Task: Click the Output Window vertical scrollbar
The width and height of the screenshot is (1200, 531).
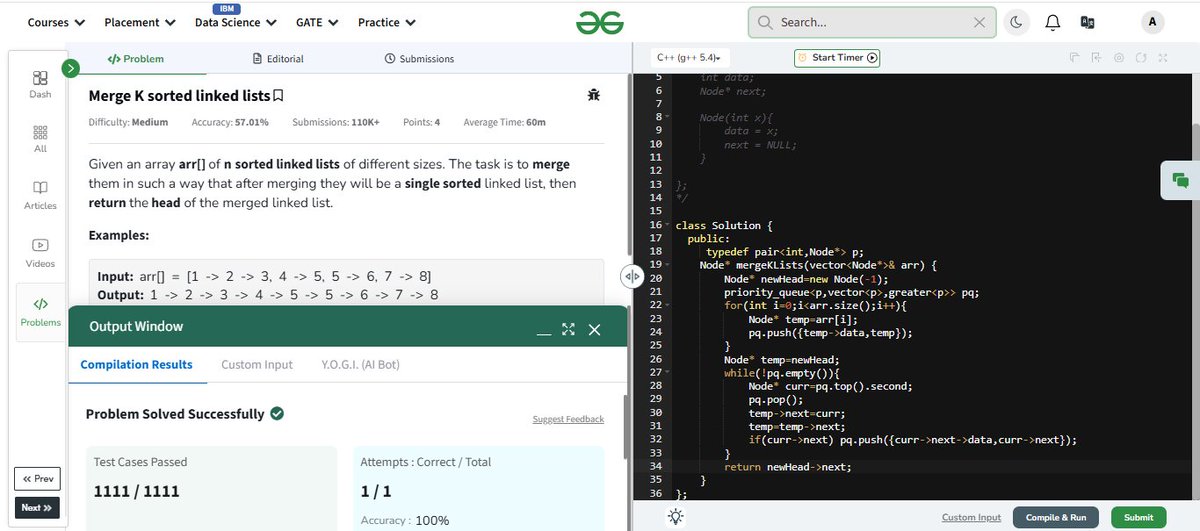Action: coord(625,427)
